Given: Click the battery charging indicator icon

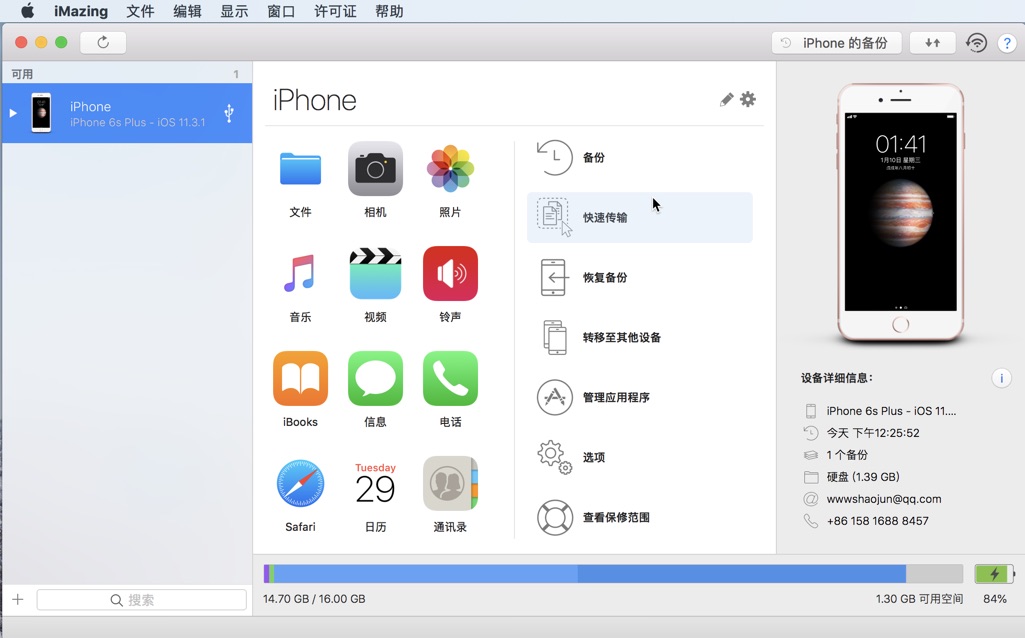Looking at the screenshot, I should coord(994,574).
